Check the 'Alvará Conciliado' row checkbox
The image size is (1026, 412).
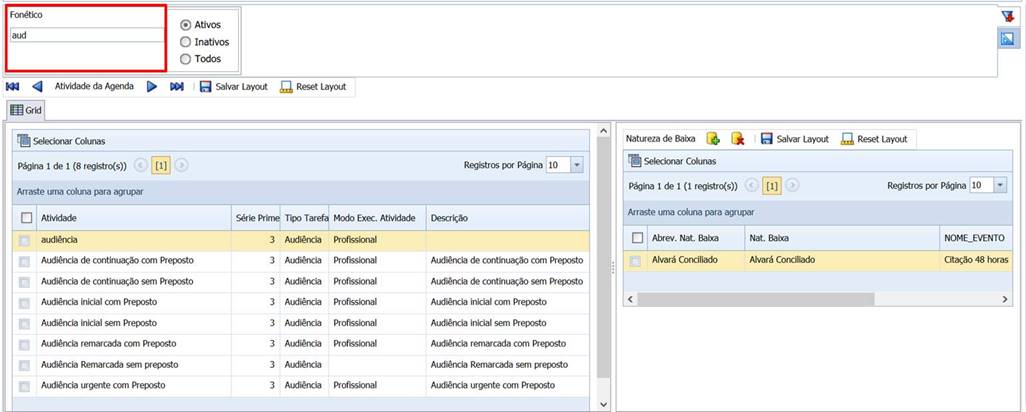coord(635,261)
